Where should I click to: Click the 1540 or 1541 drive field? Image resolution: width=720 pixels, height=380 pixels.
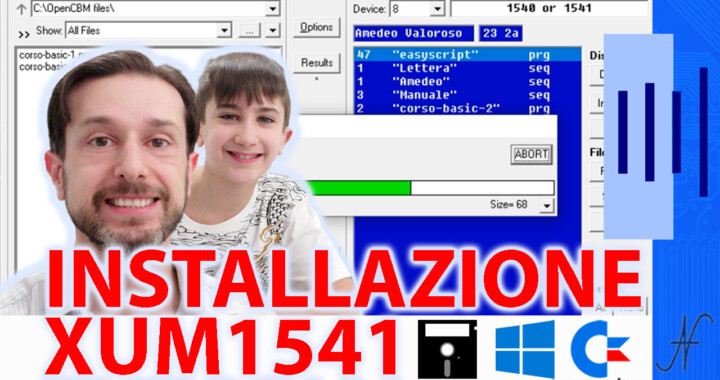(x=549, y=8)
